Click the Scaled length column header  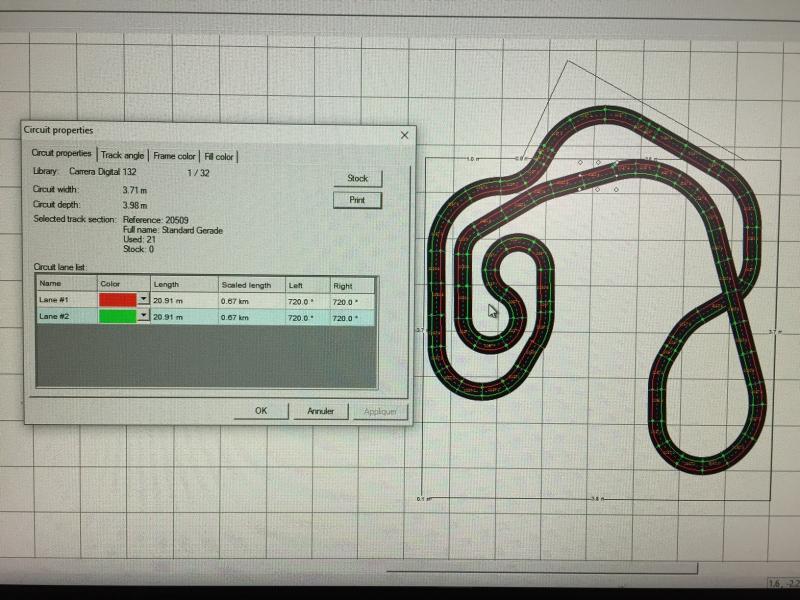click(x=246, y=285)
